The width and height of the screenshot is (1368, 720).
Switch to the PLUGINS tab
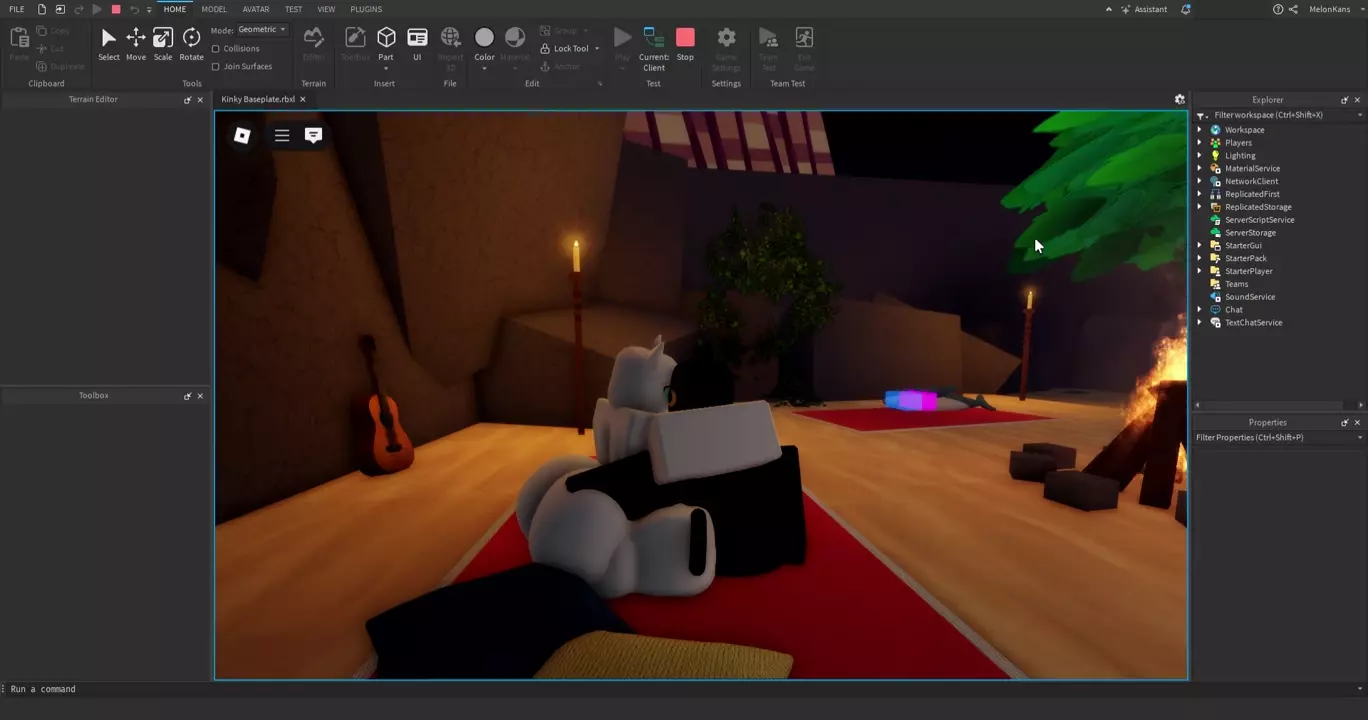(366, 9)
